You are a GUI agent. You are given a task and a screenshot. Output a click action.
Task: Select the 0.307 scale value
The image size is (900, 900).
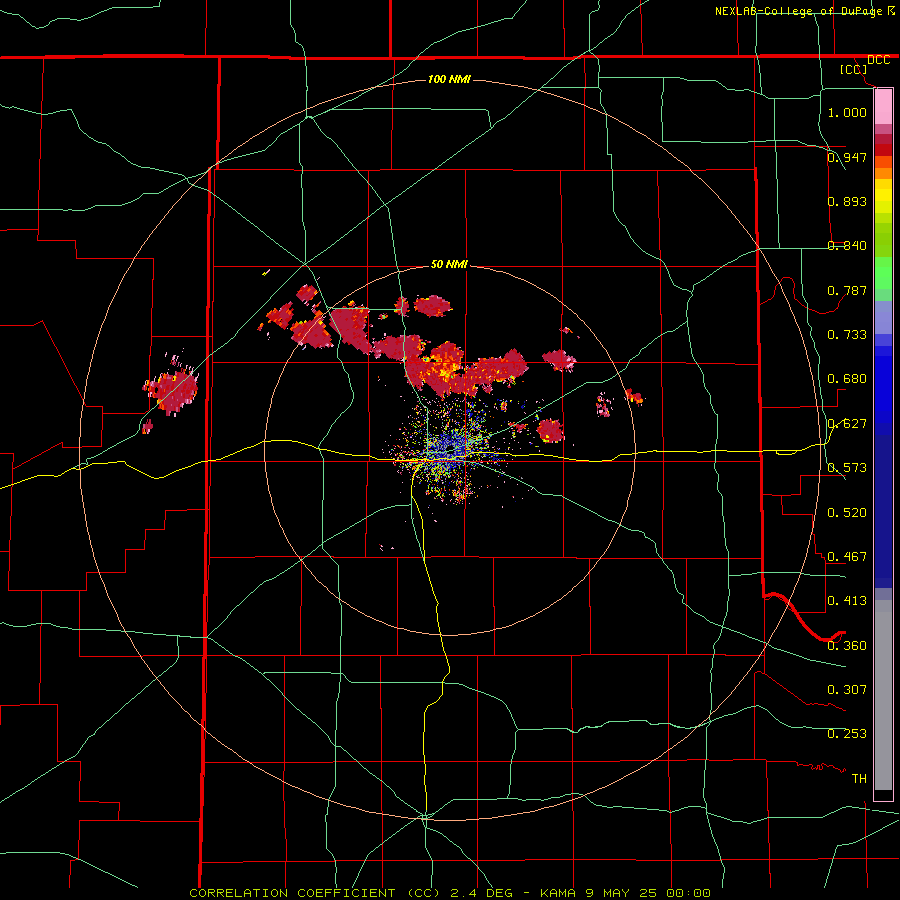847,690
